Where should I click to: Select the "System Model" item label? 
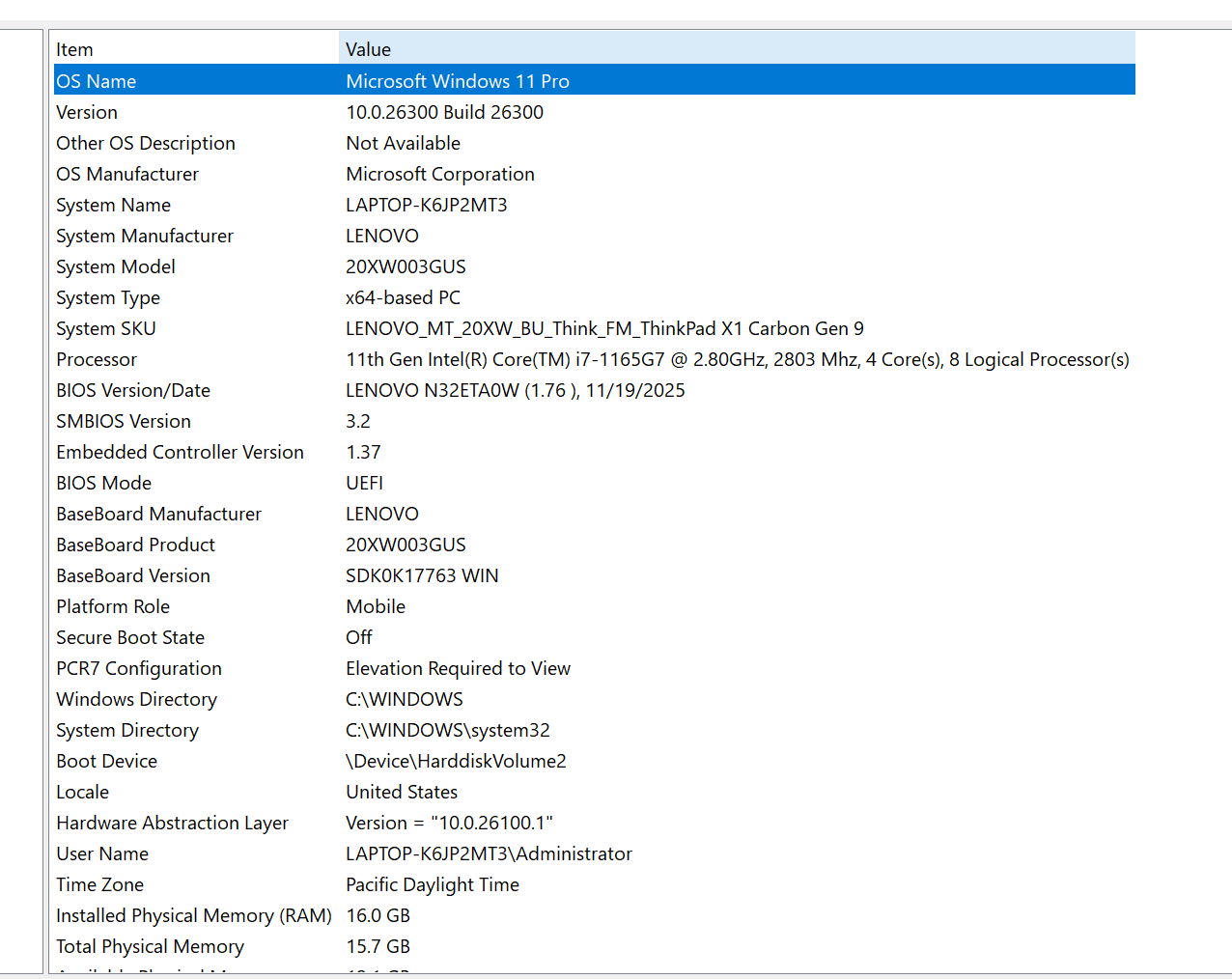[x=116, y=266]
